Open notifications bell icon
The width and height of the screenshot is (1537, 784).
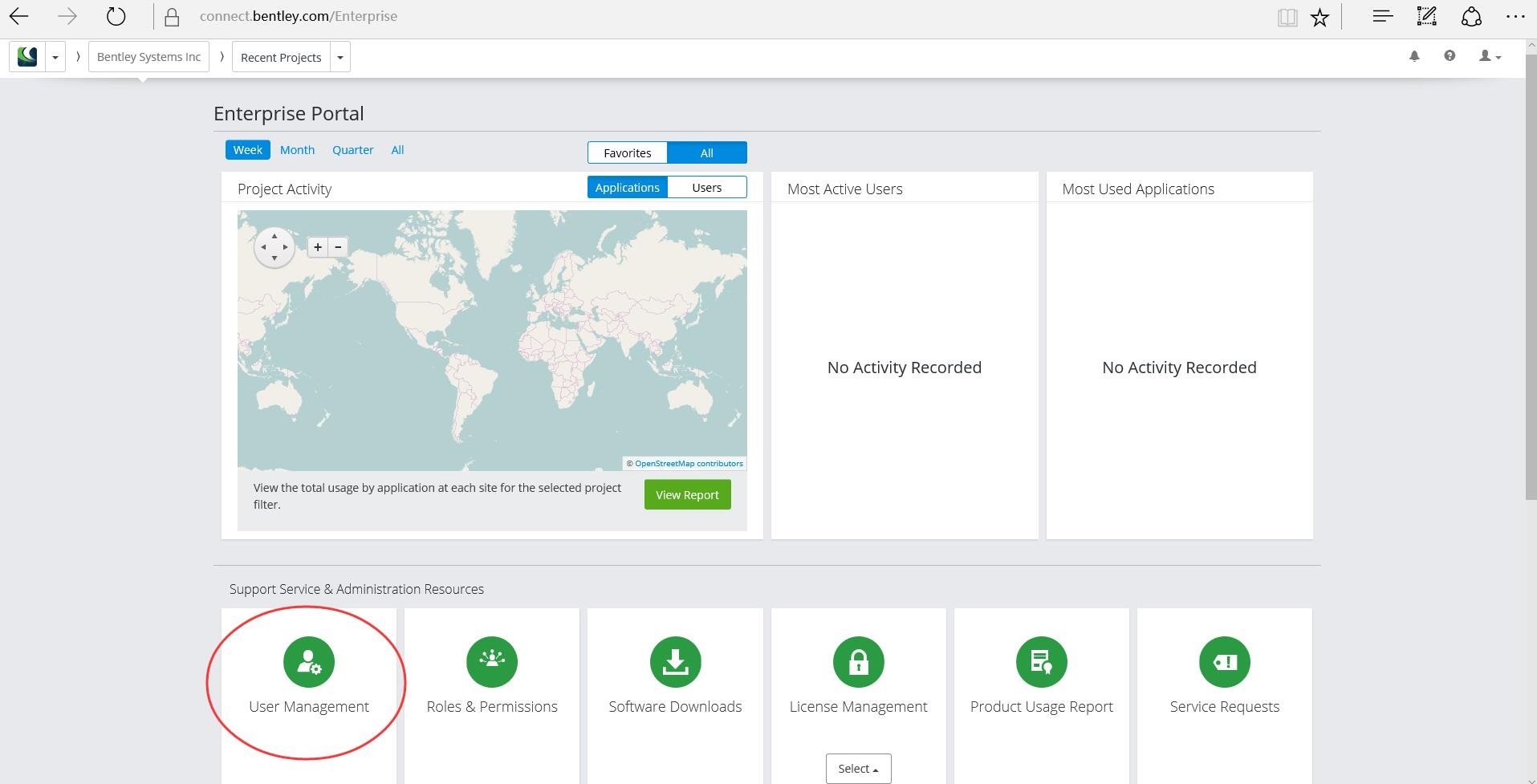pyautogui.click(x=1414, y=56)
